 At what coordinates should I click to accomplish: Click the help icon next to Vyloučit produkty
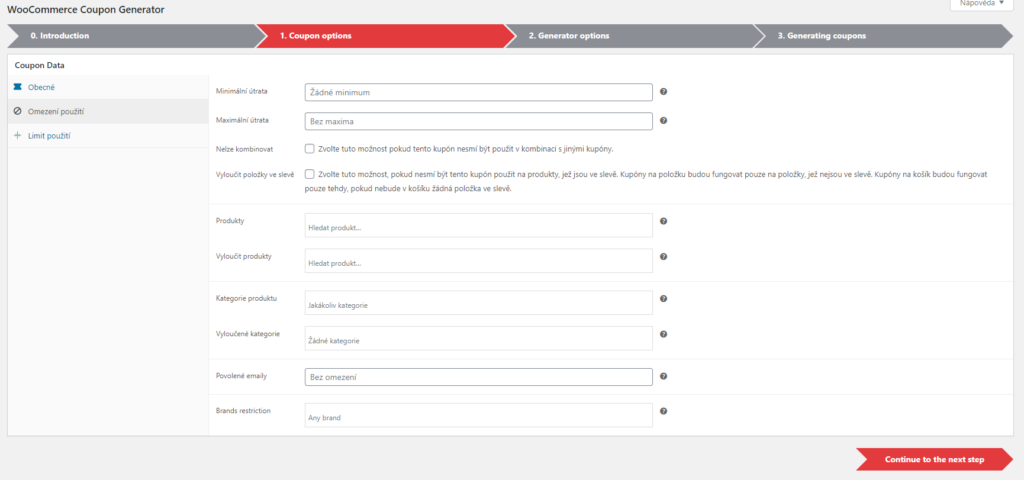[x=664, y=257]
